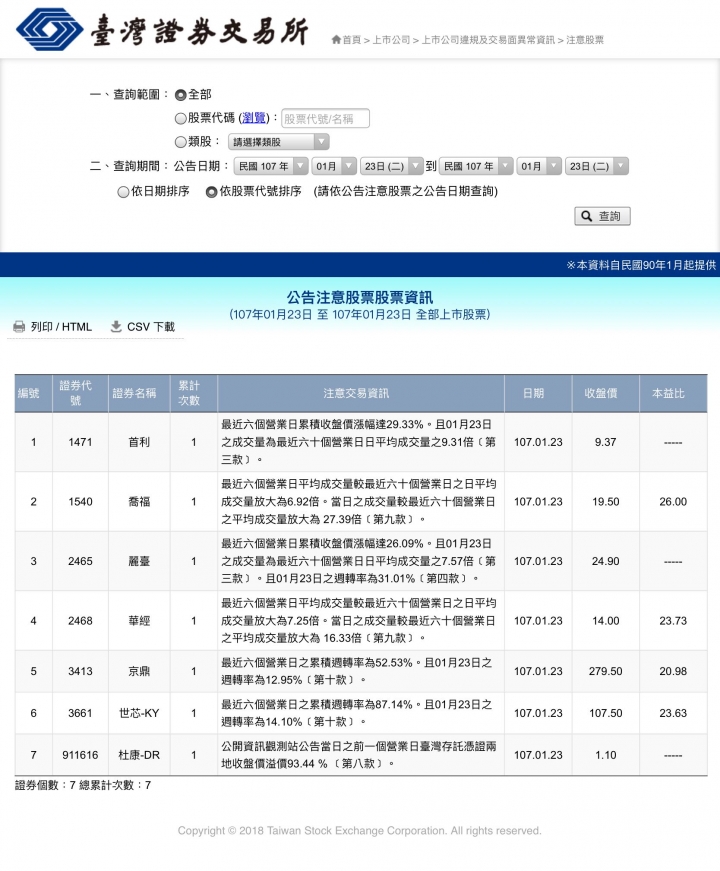Click stock name 杜康-DR
Screen dimensions: 720x871
pyautogui.click(x=139, y=755)
